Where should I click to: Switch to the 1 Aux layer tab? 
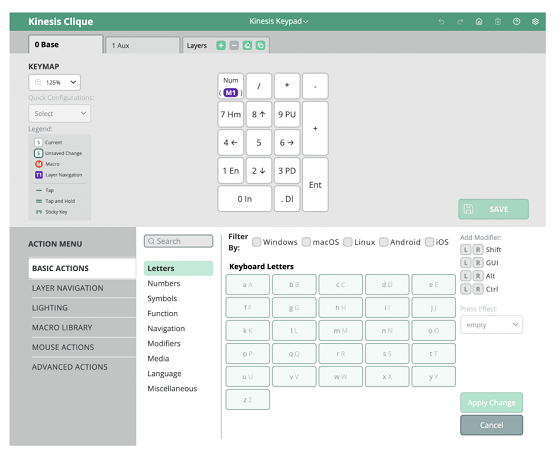click(x=142, y=45)
